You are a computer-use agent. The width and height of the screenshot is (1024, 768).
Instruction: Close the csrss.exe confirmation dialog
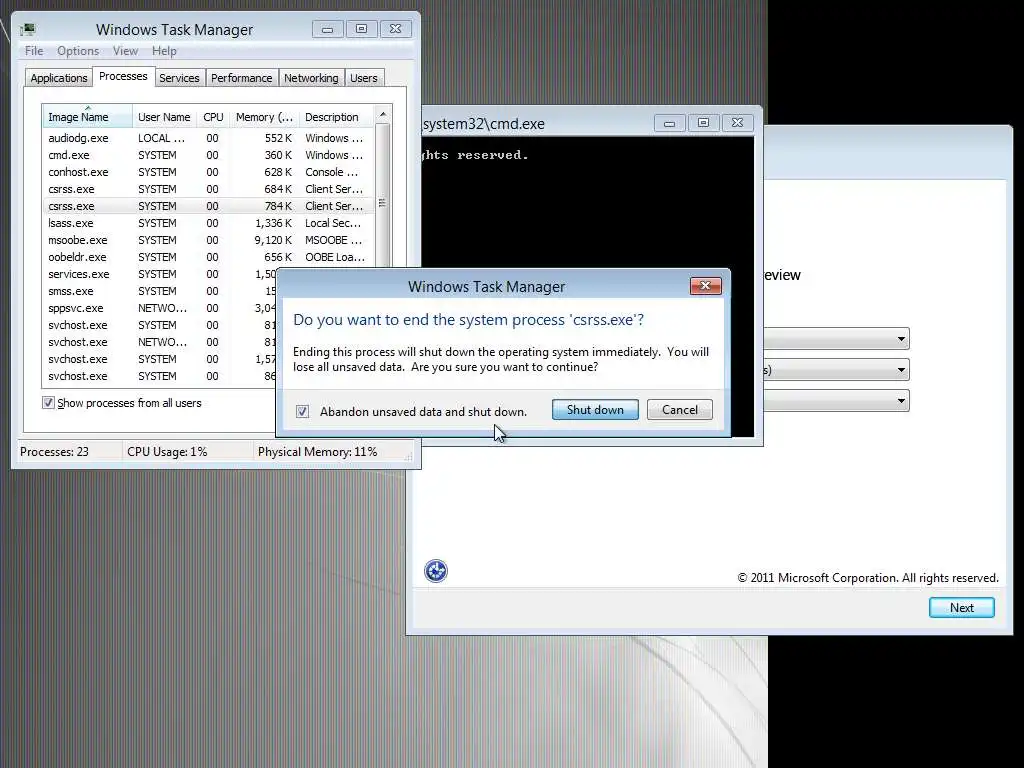click(x=705, y=285)
